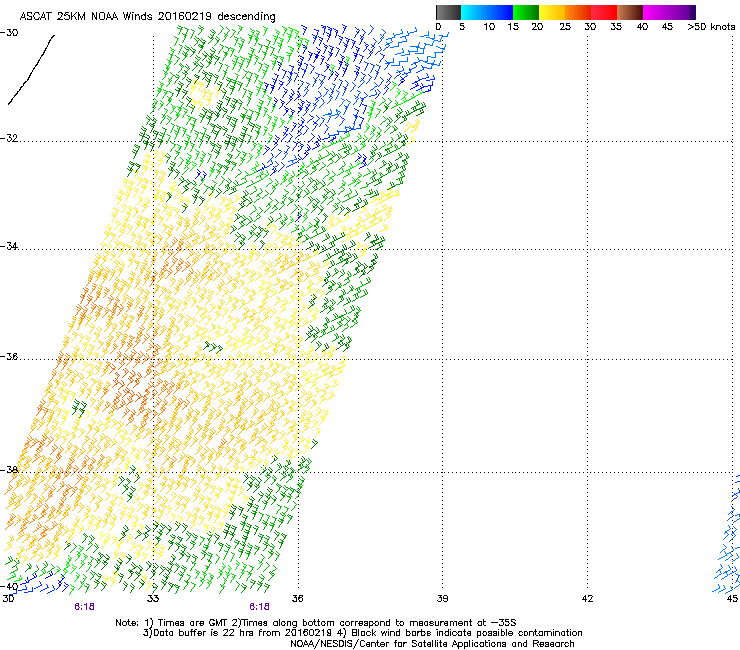Click the dark purple above-50 knots swatch
This screenshot has height=650, width=740.
pyautogui.click(x=693, y=12)
